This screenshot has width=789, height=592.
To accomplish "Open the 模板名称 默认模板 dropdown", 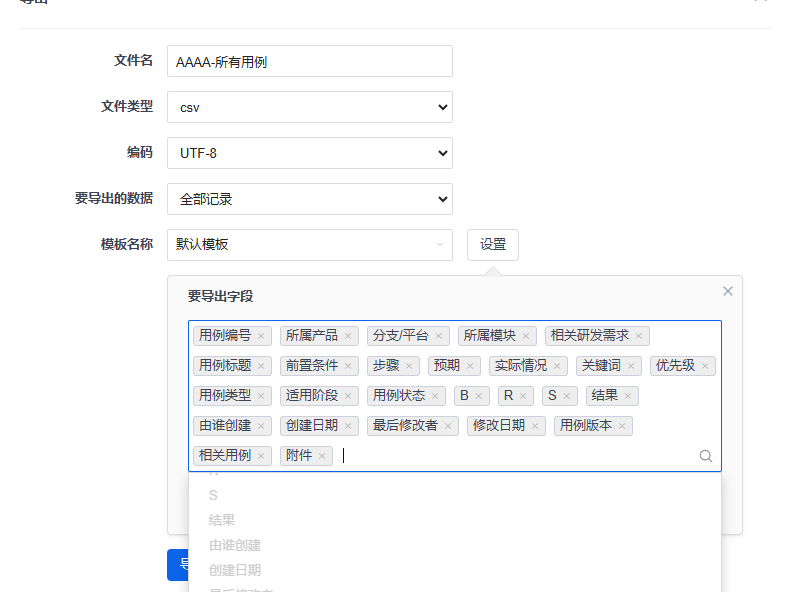I will click(310, 245).
